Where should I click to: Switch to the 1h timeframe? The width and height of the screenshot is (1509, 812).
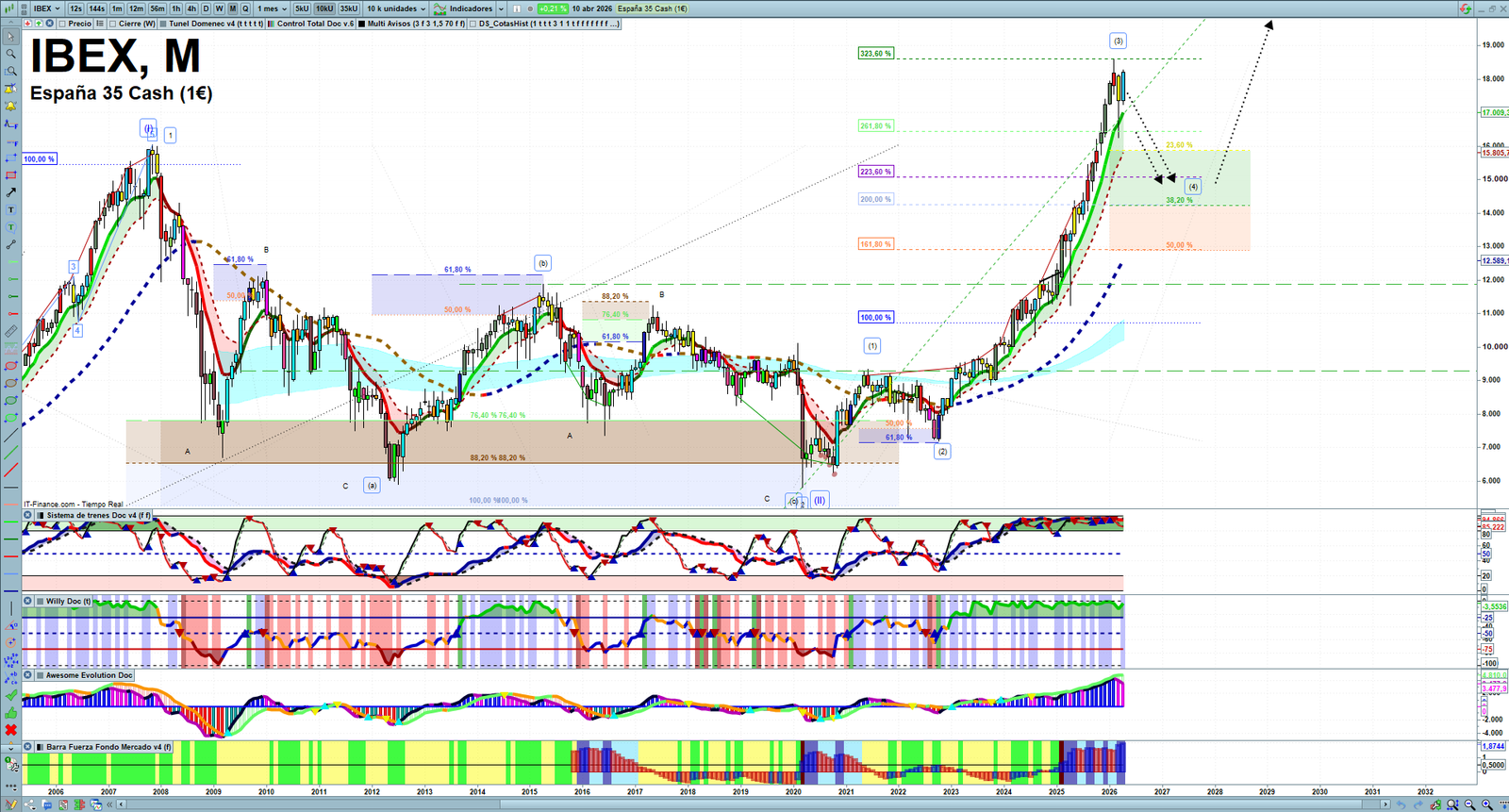pos(175,8)
